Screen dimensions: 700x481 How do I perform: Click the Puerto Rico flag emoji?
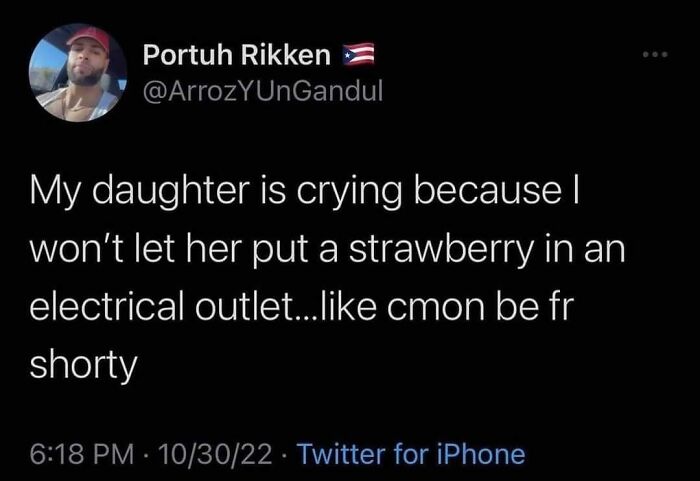tap(358, 53)
